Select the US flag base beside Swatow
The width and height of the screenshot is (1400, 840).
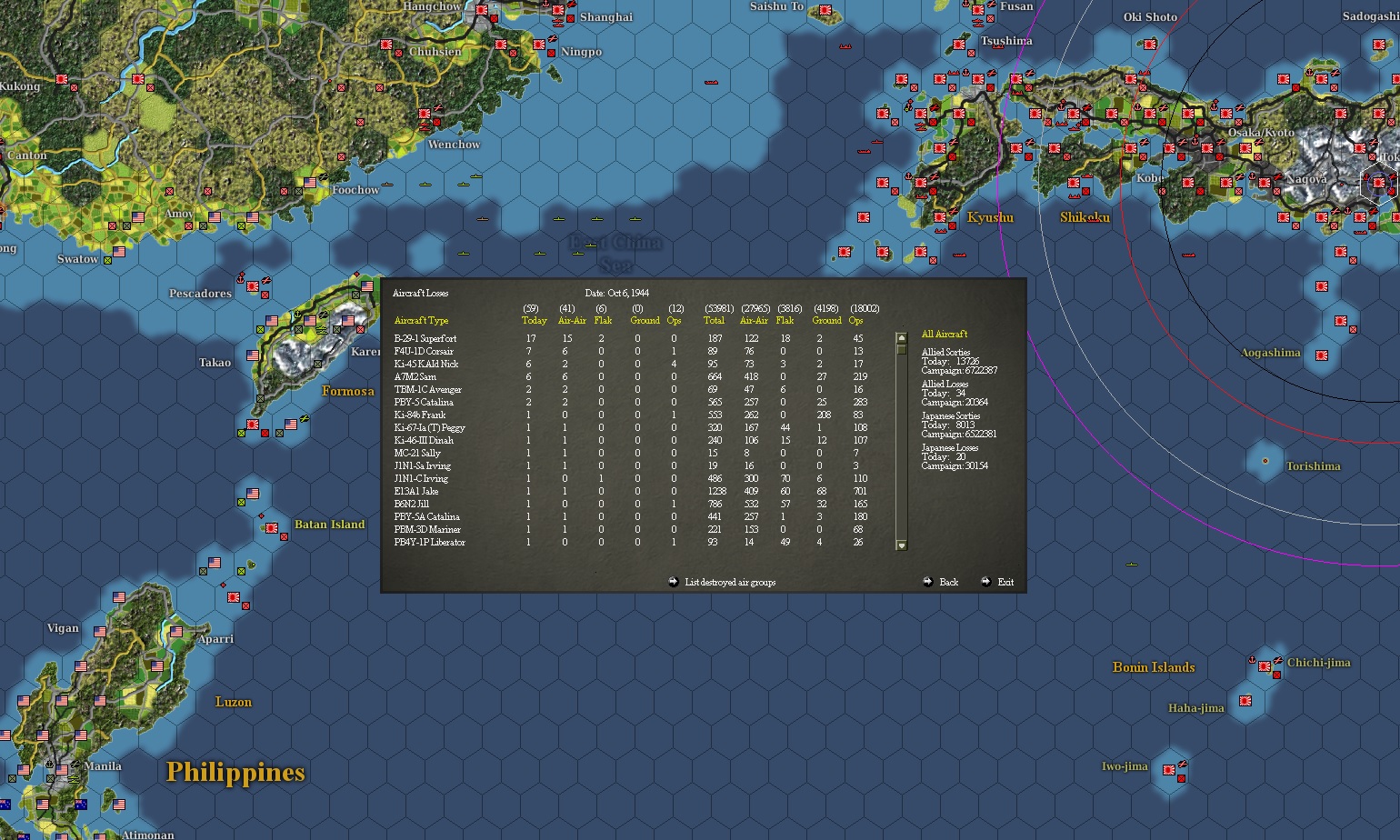(119, 252)
